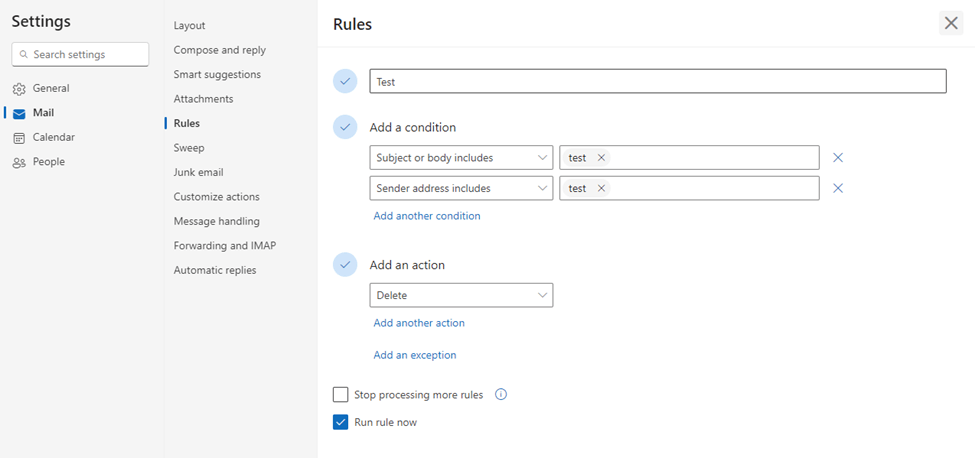Select Mail settings category
The image size is (975, 458).
coord(43,113)
